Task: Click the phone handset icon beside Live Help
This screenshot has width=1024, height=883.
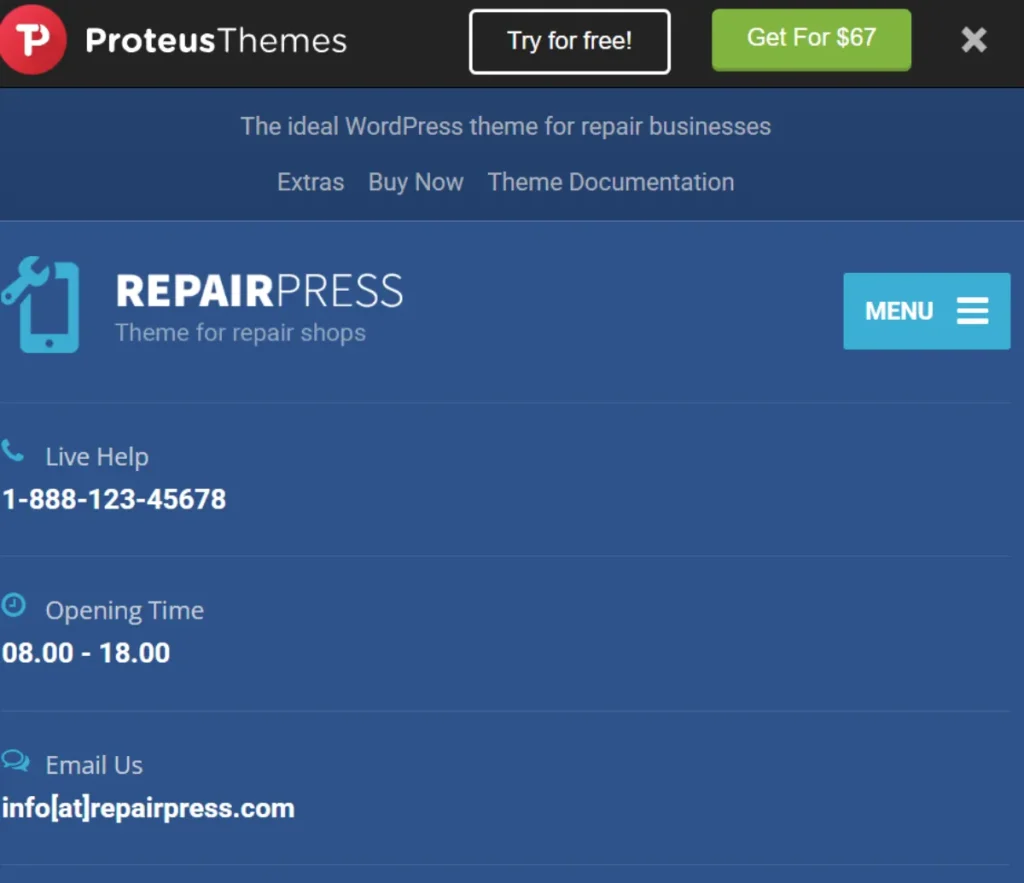Action: 12,451
